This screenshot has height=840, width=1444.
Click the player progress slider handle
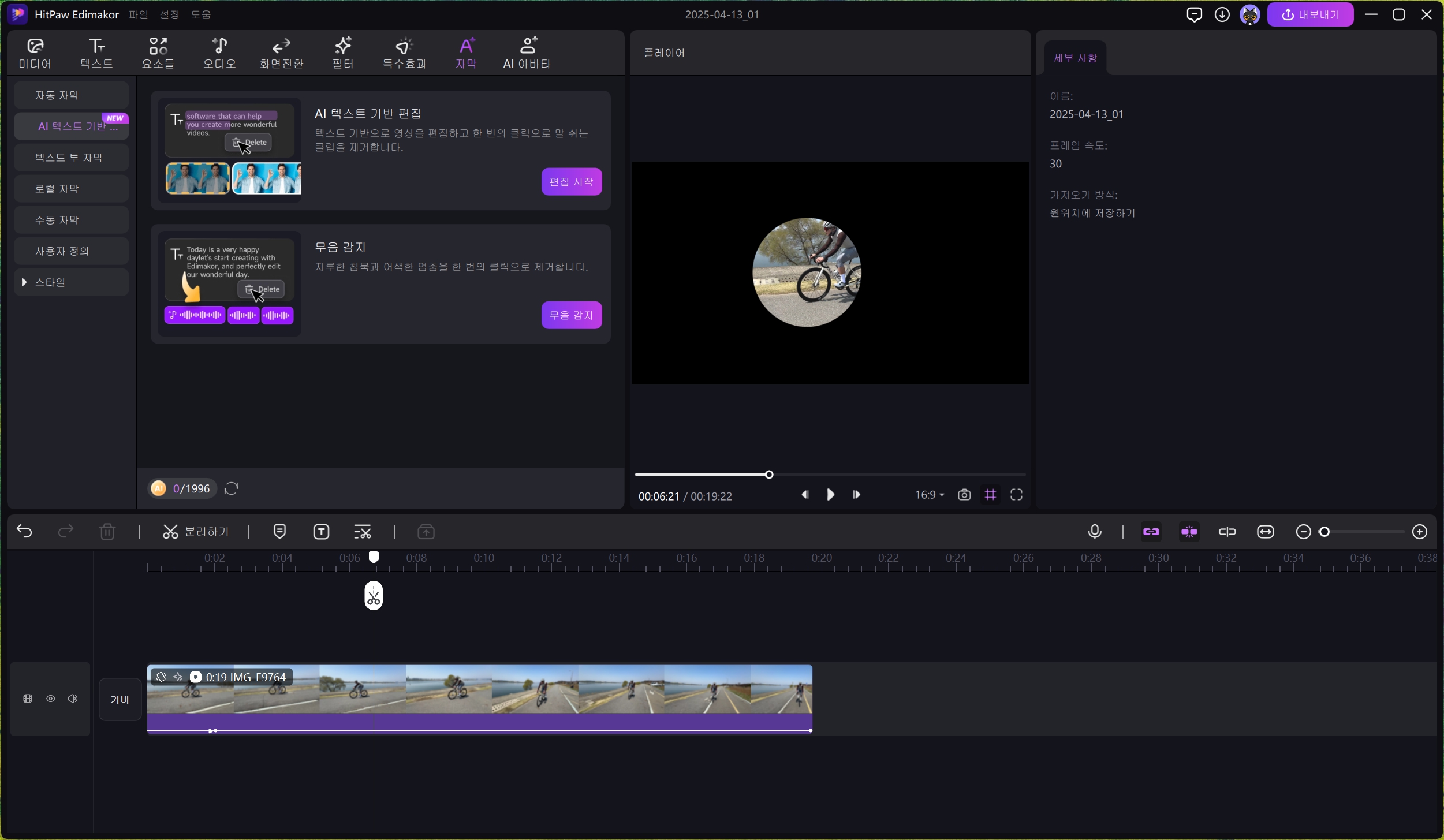[x=769, y=475]
